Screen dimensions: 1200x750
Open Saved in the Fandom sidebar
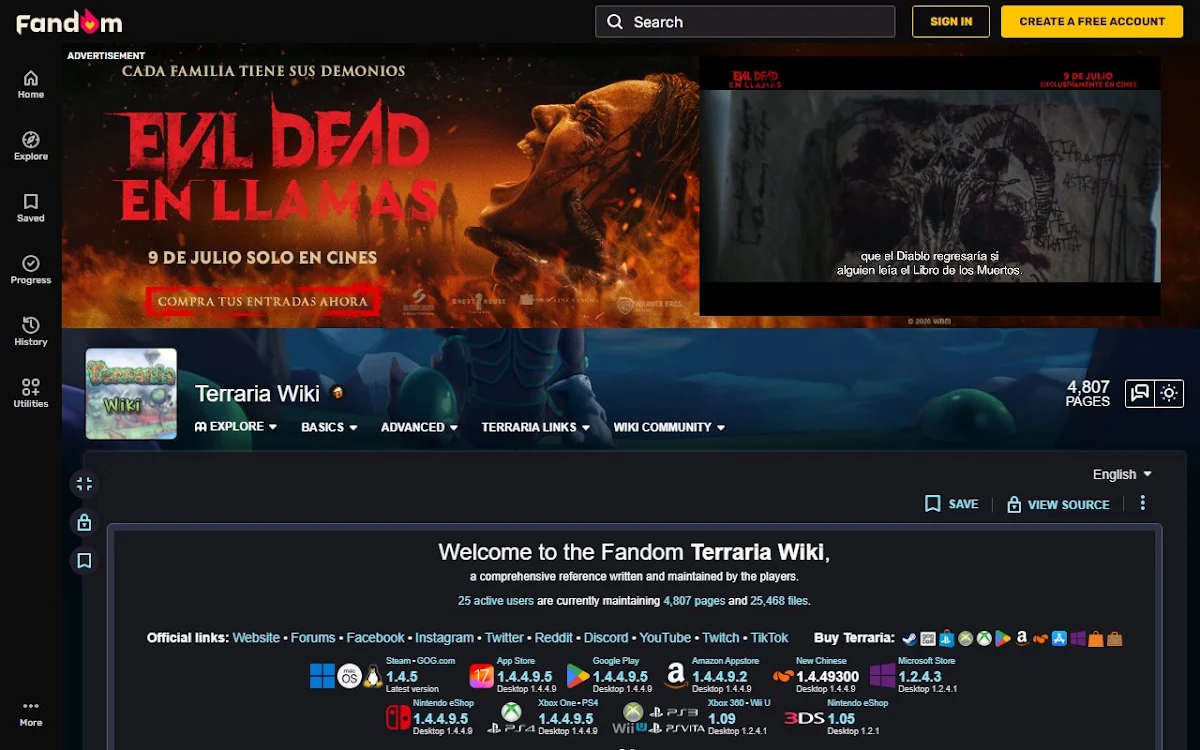[31, 208]
